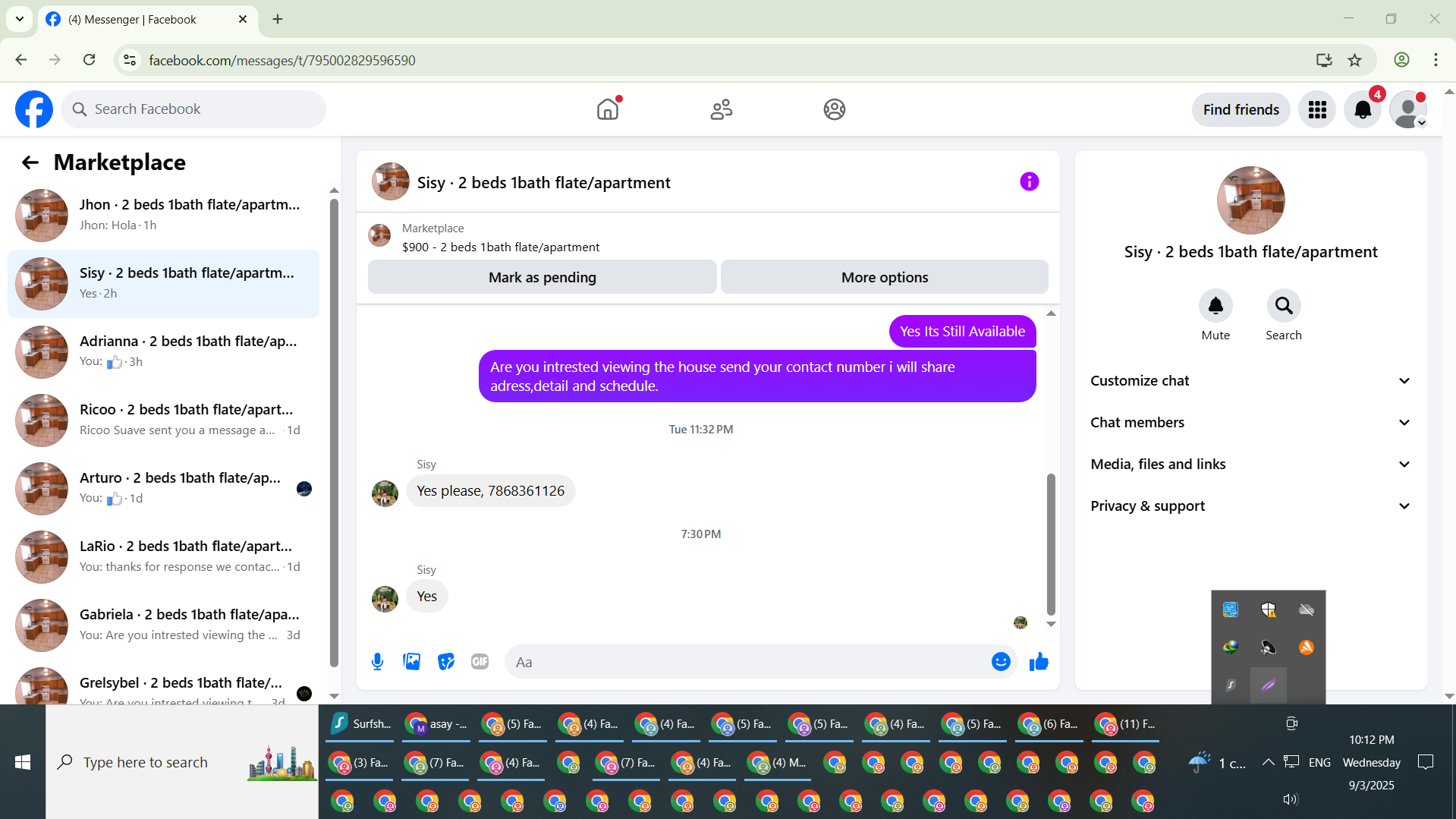1456x819 pixels.
Task: Click the browser address bar URL
Action: tap(282, 60)
